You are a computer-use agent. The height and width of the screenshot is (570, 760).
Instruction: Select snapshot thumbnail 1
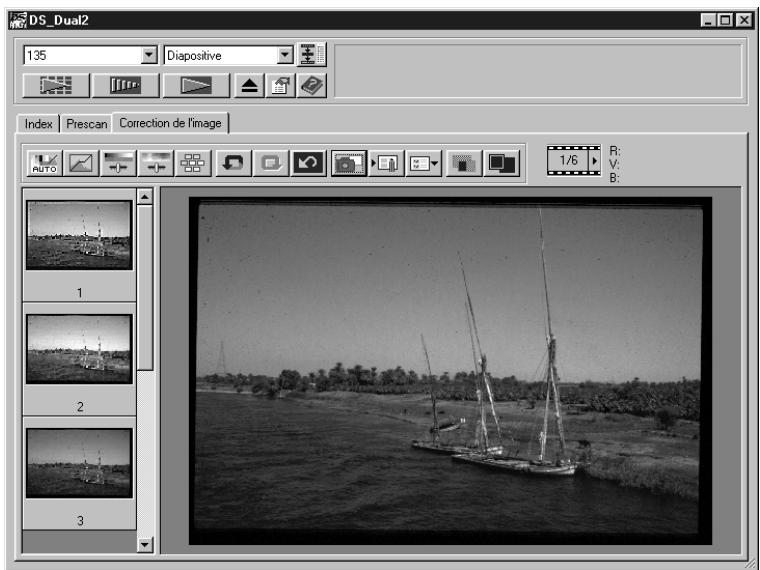coord(79,235)
